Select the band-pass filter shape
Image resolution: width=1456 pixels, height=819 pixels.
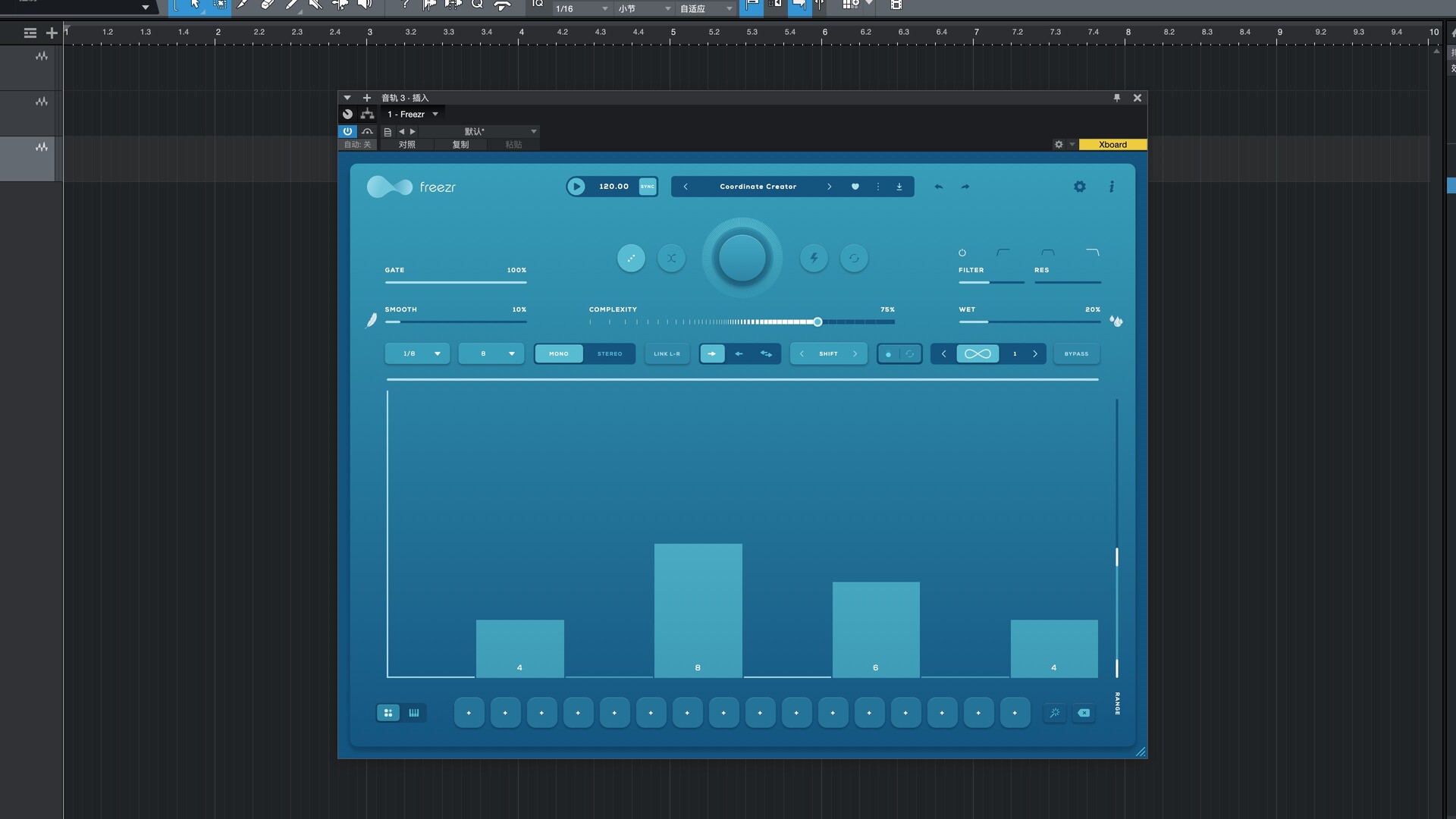tap(1047, 253)
